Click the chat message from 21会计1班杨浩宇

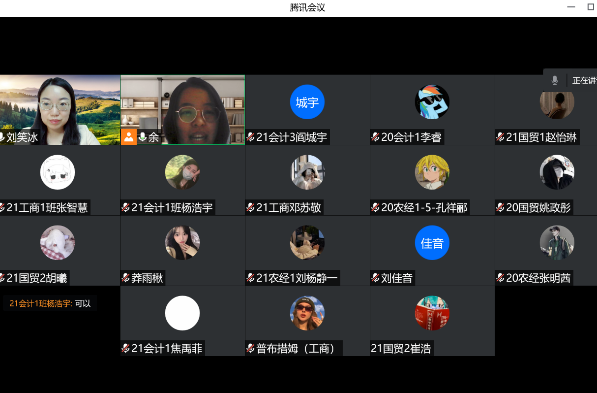(x=50, y=304)
